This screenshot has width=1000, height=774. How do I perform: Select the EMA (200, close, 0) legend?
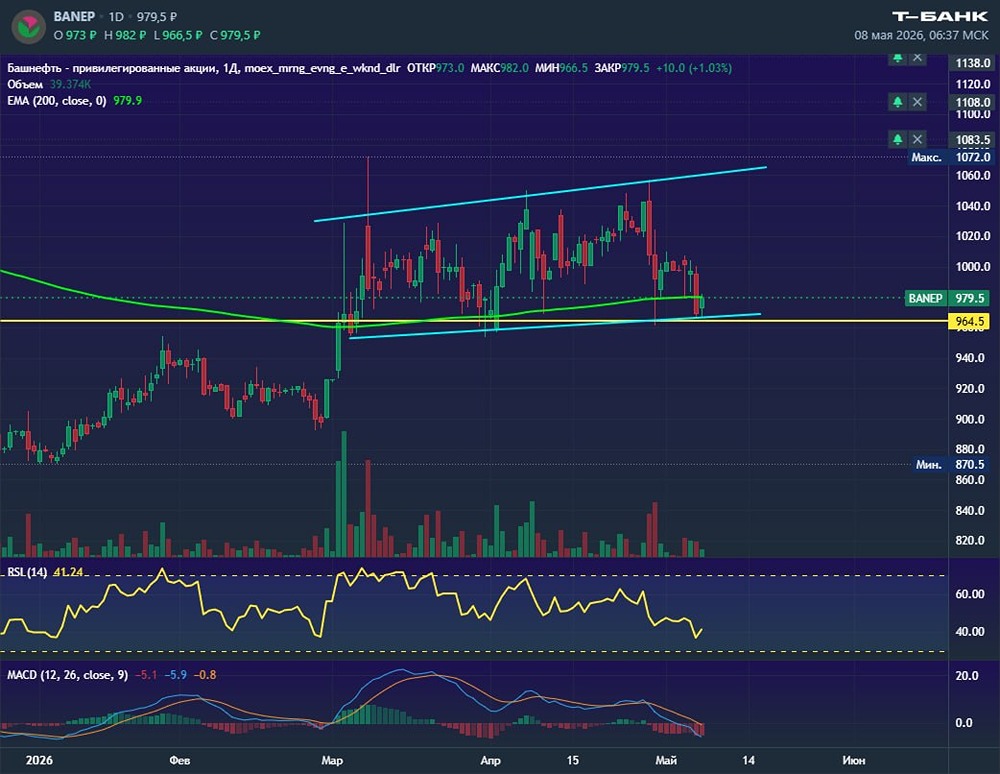pyautogui.click(x=57, y=101)
